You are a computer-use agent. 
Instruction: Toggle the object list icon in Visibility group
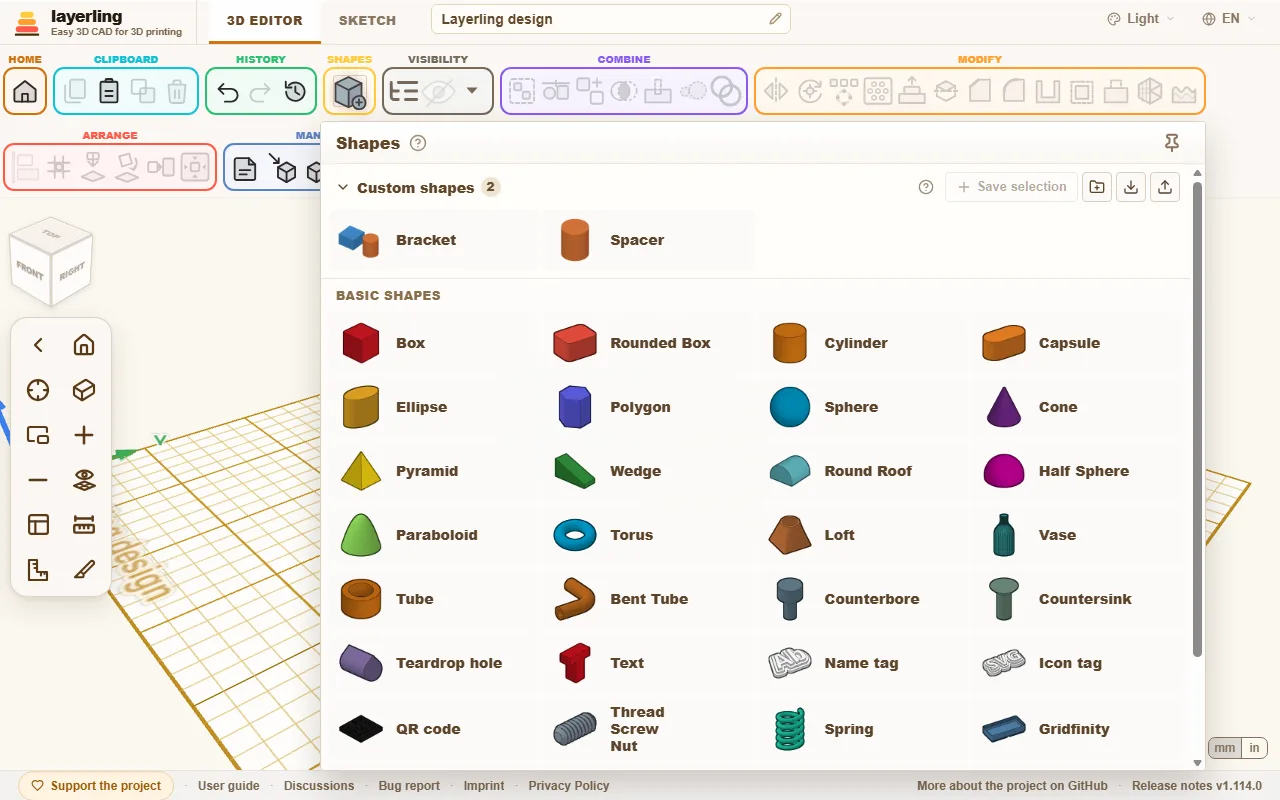[403, 92]
